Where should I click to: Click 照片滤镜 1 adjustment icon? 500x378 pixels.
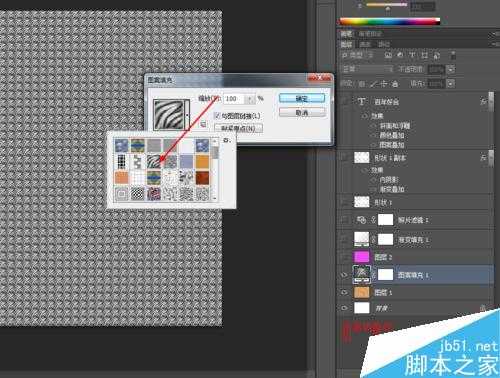point(362,220)
